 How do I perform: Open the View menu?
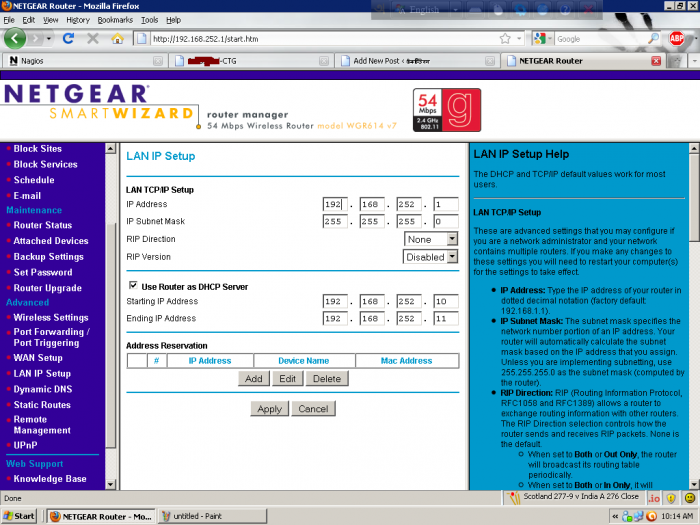pos(50,20)
